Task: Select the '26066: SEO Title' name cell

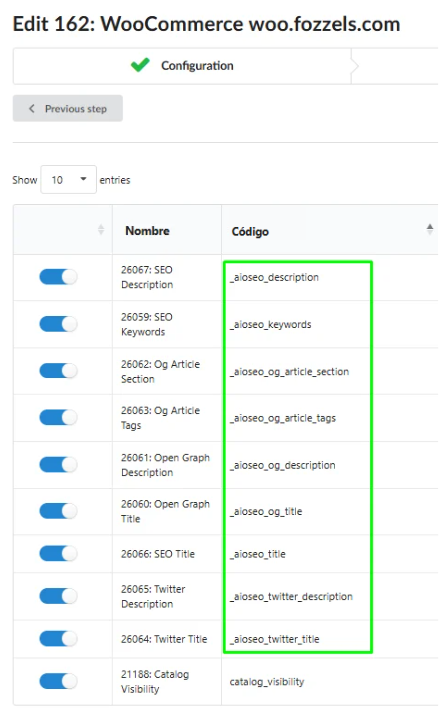Action: click(x=167, y=554)
